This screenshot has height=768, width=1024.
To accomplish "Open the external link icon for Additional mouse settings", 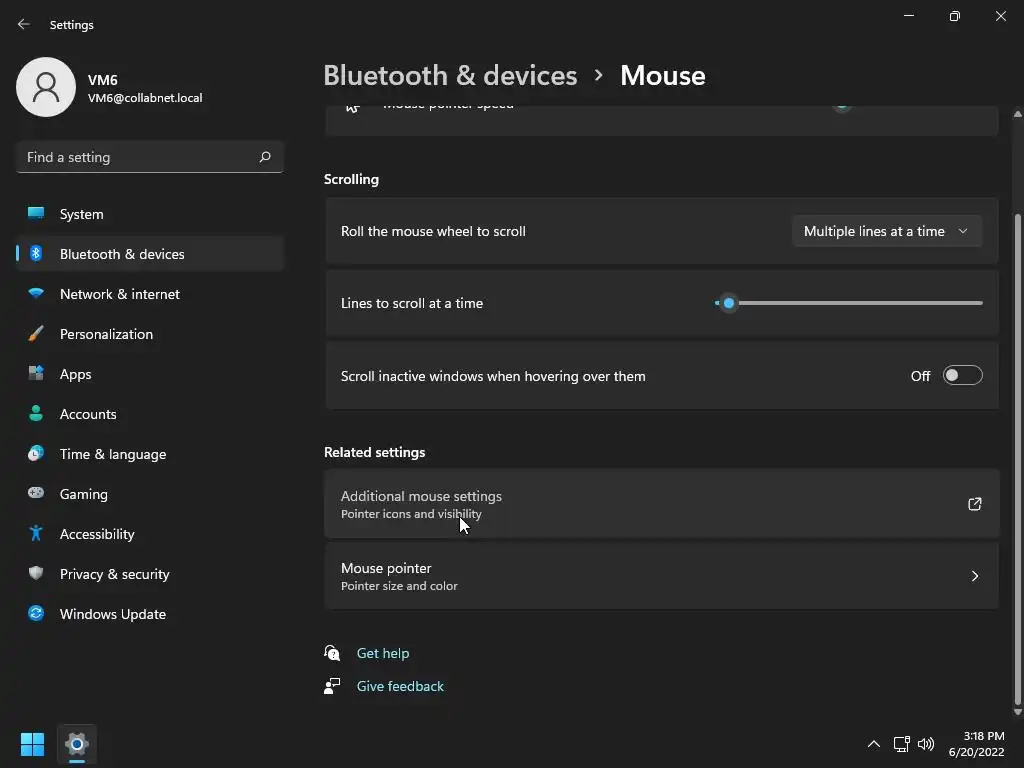I will click(x=975, y=504).
